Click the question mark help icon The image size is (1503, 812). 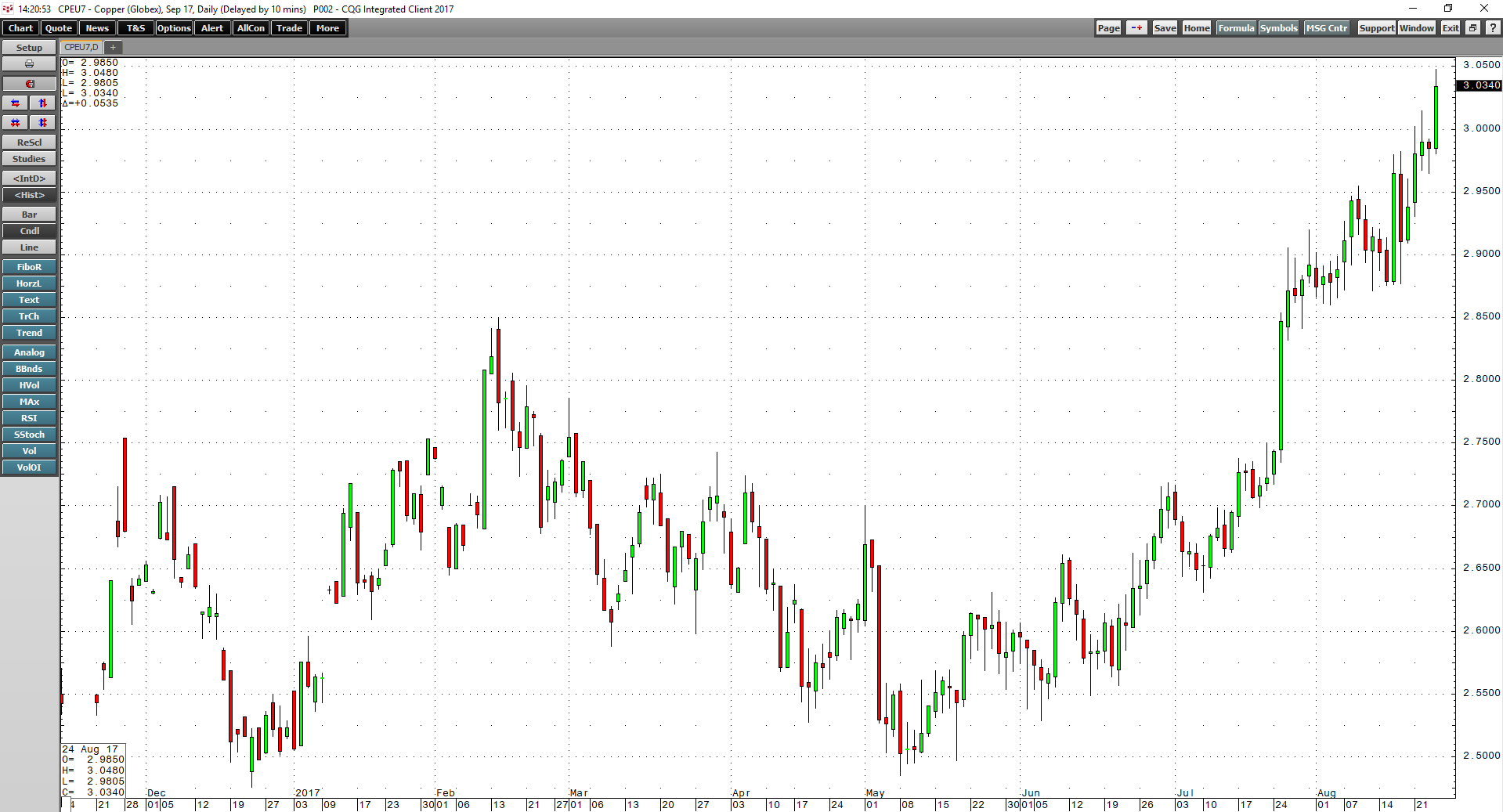1493,28
